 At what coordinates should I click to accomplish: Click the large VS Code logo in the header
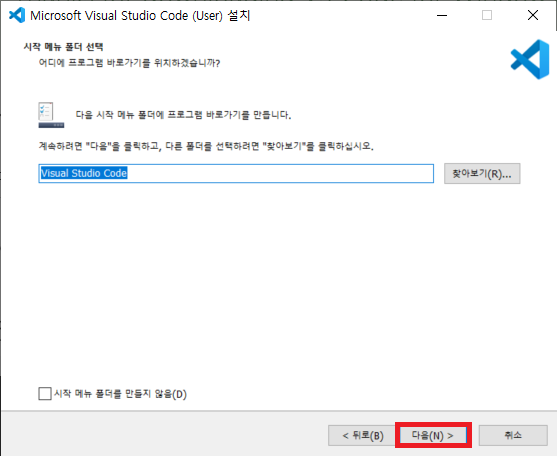530,59
